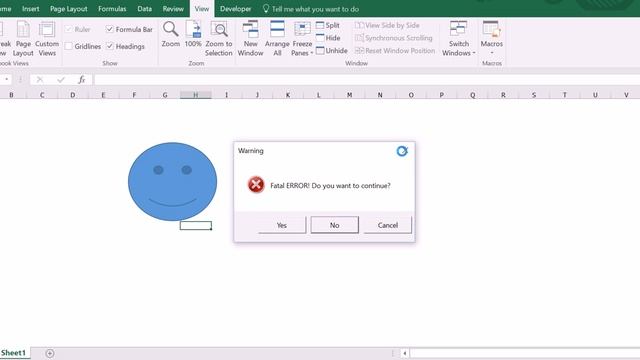Select column H header

tap(196, 95)
